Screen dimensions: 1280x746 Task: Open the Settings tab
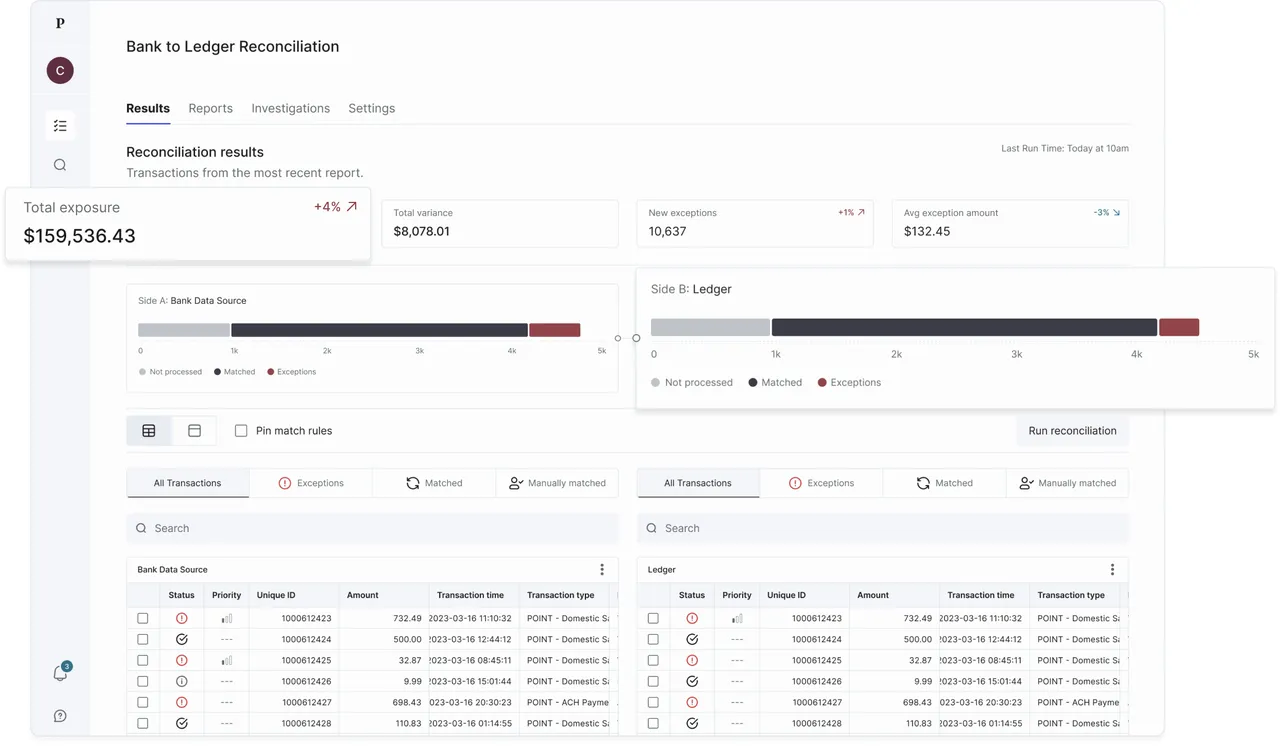click(371, 108)
